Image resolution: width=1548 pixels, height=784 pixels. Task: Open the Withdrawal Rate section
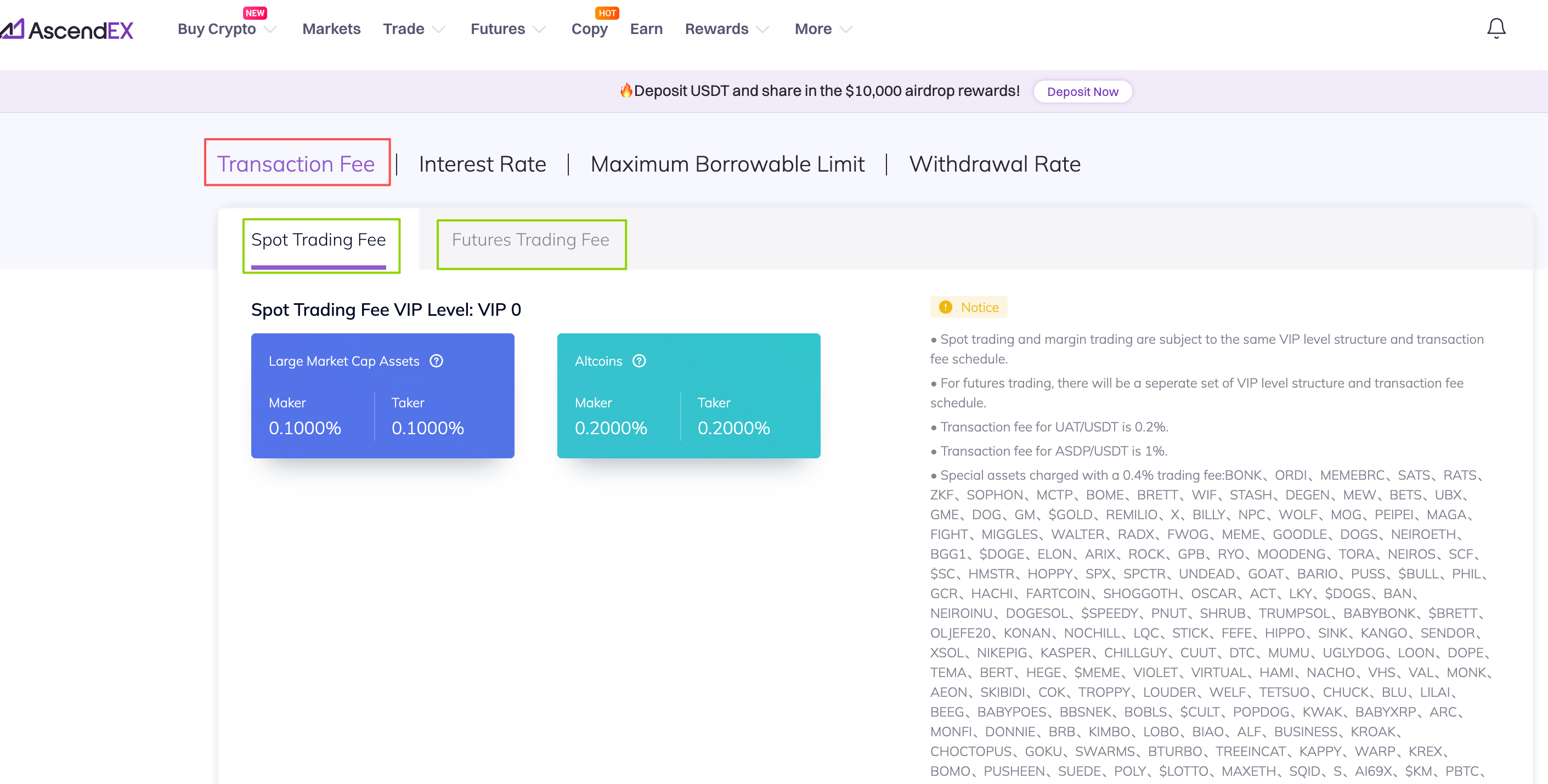(995, 164)
